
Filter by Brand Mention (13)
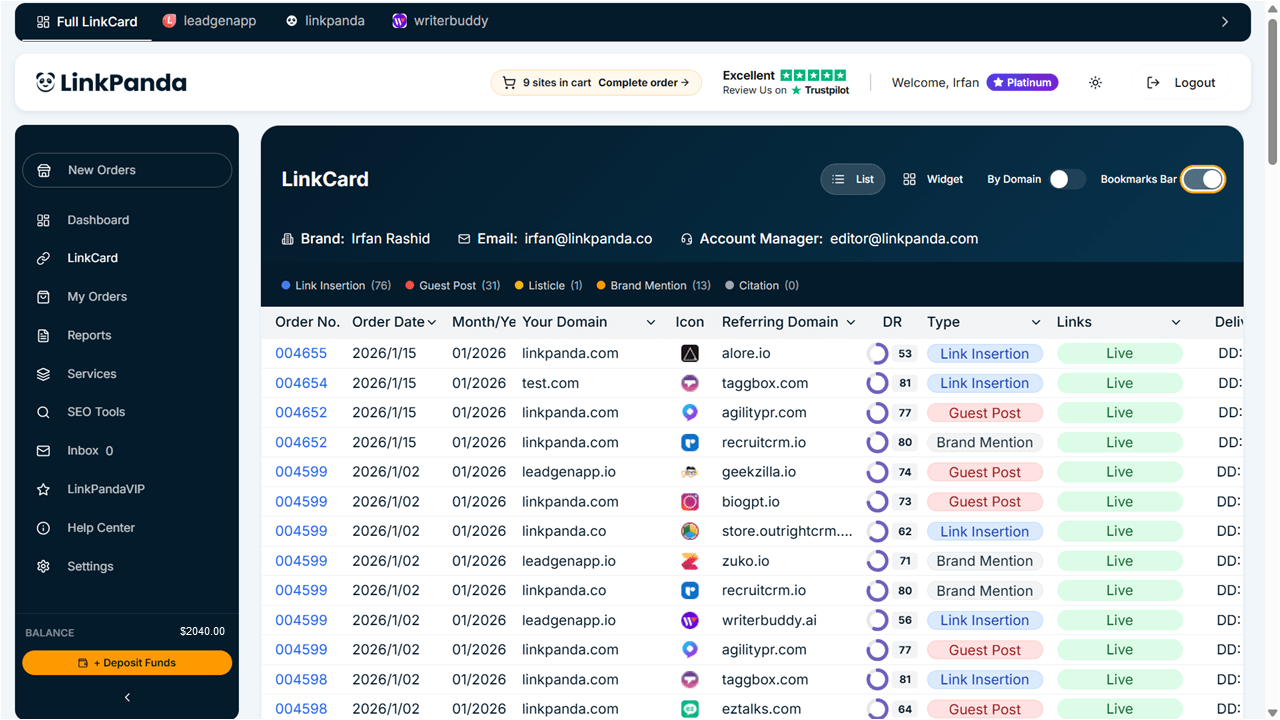pyautogui.click(x=654, y=285)
